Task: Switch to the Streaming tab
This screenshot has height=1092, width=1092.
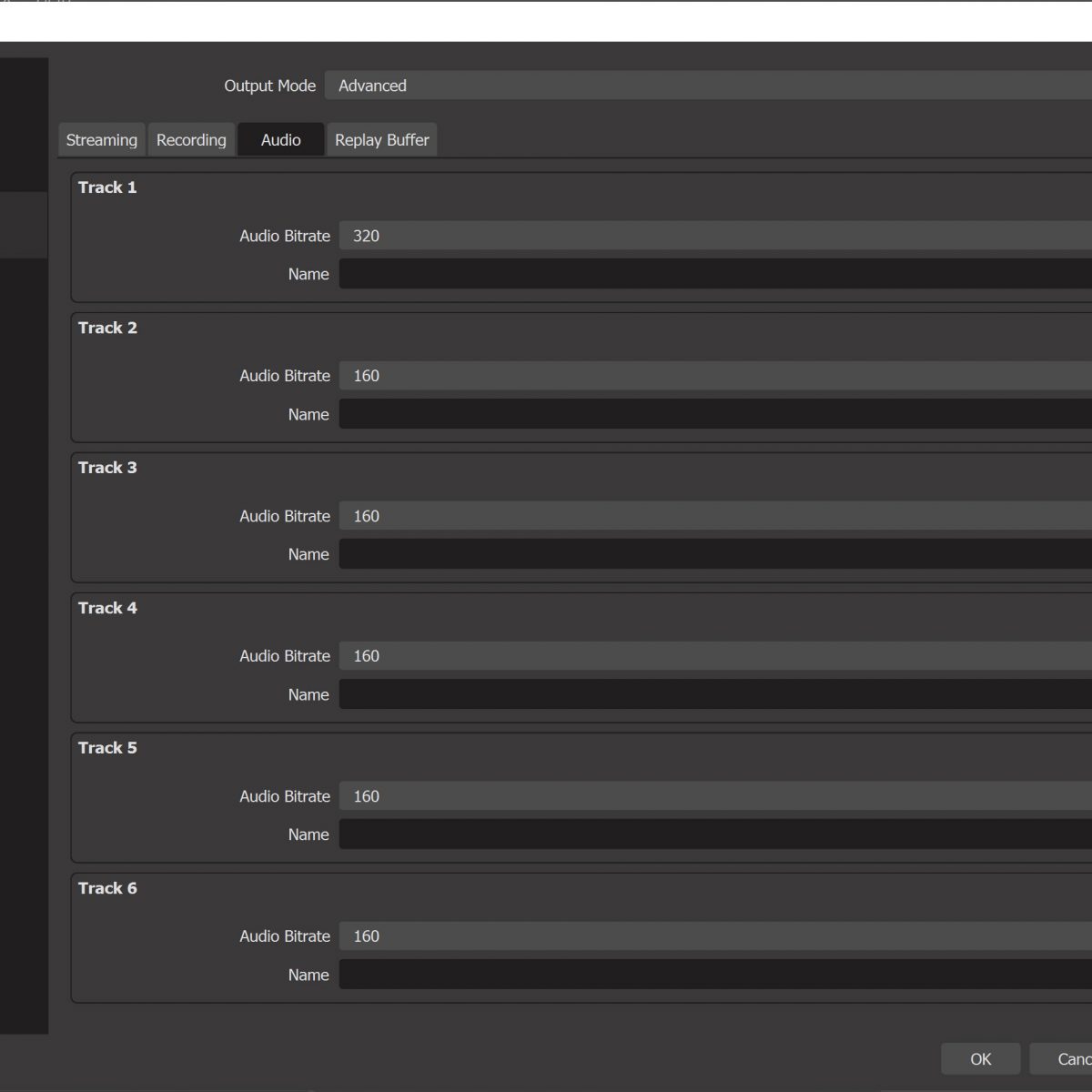Action: 101,140
